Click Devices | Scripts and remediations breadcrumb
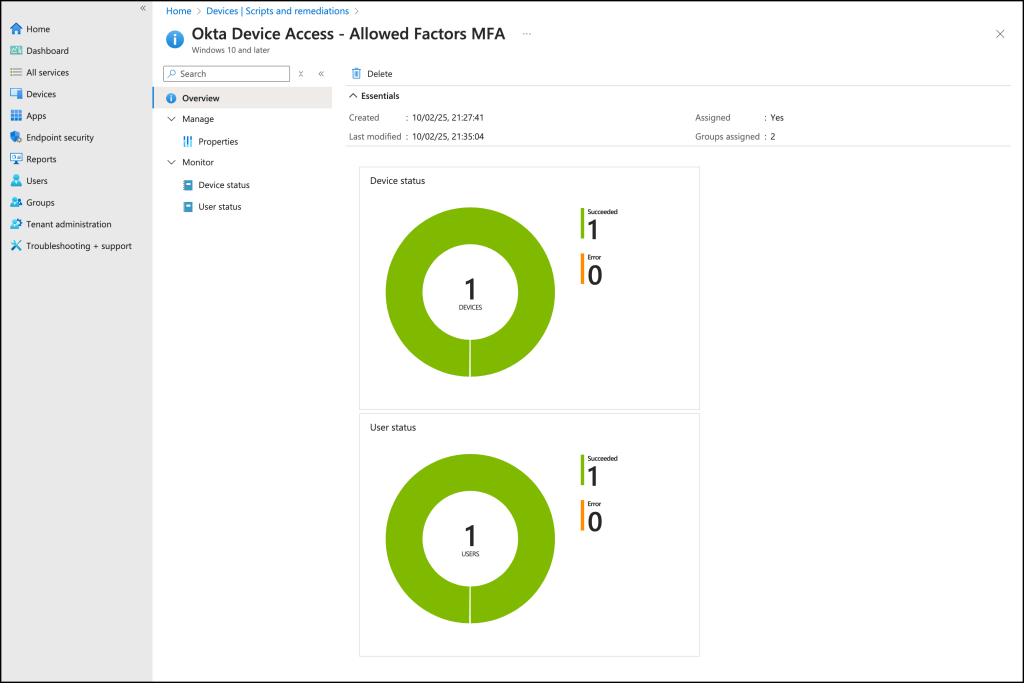1024x683 pixels. point(277,11)
